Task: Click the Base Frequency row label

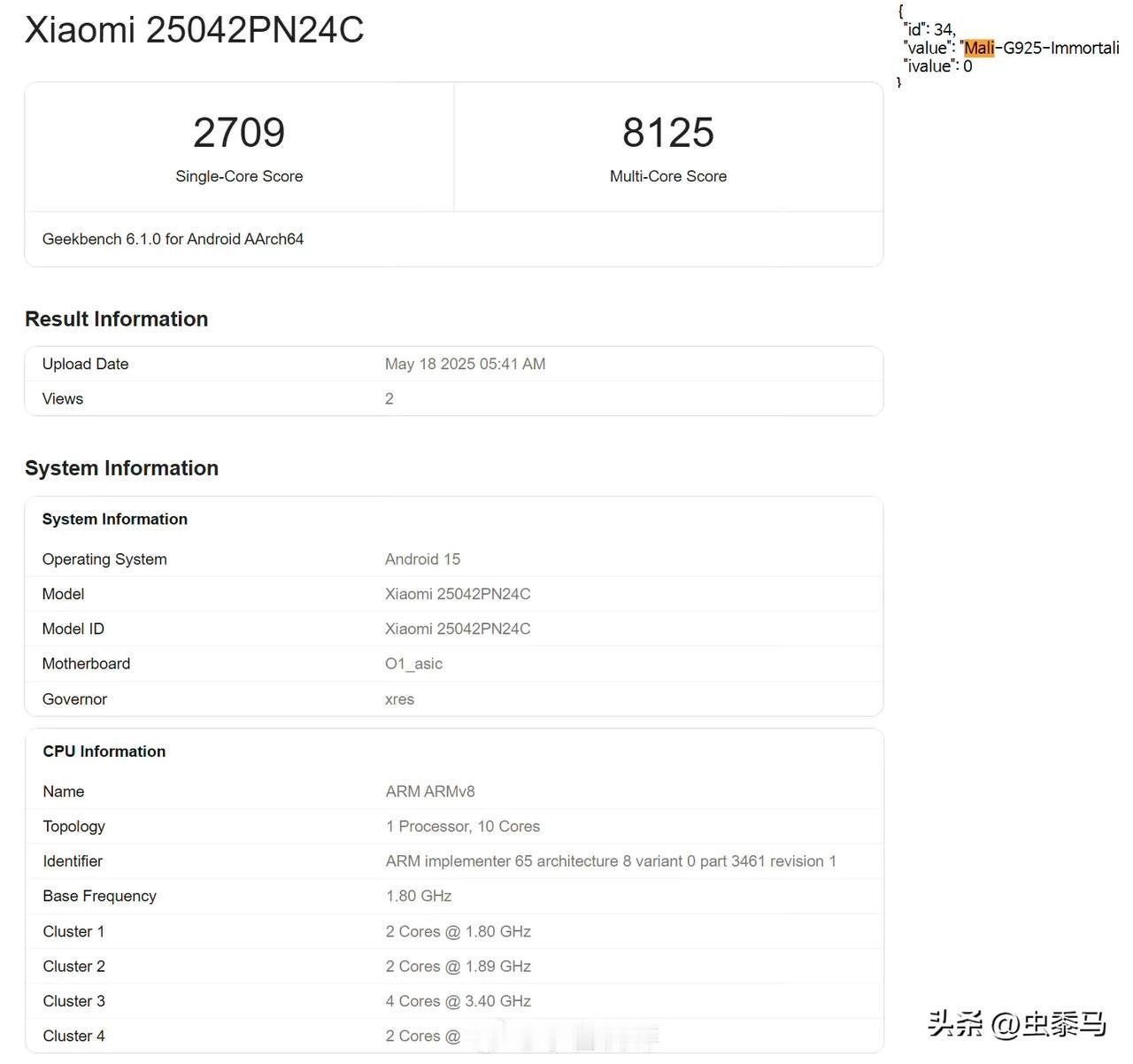Action: click(99, 896)
